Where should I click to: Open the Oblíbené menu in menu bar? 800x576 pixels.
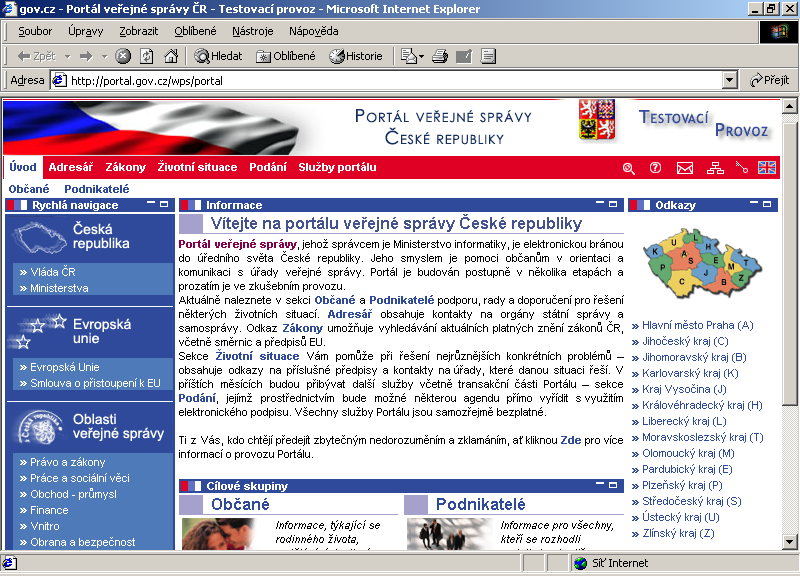click(x=195, y=31)
